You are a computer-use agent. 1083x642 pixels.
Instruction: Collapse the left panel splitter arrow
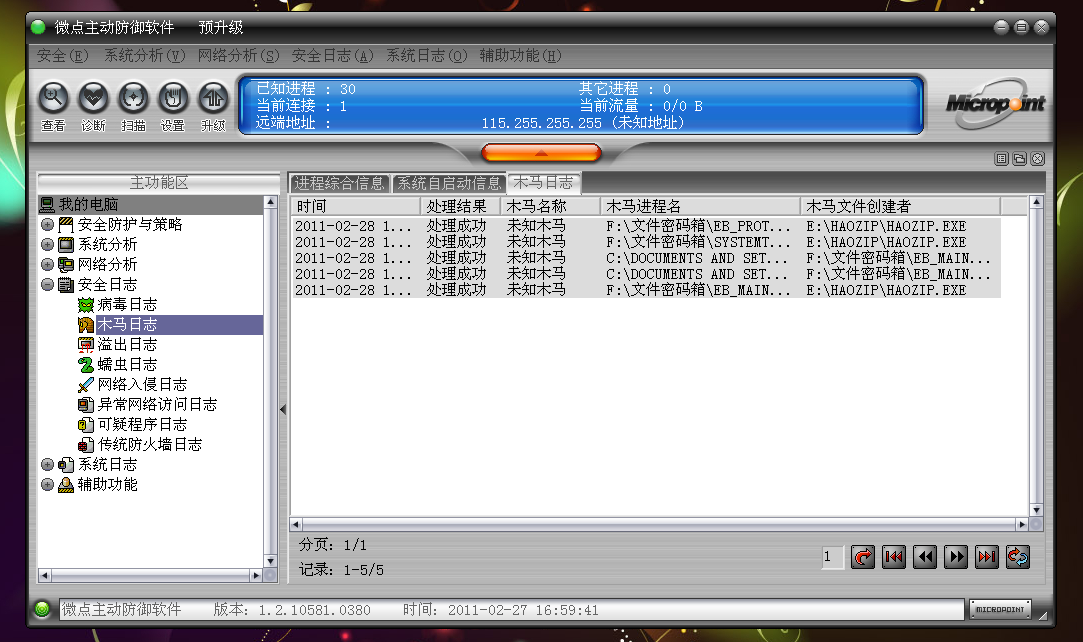click(283, 409)
